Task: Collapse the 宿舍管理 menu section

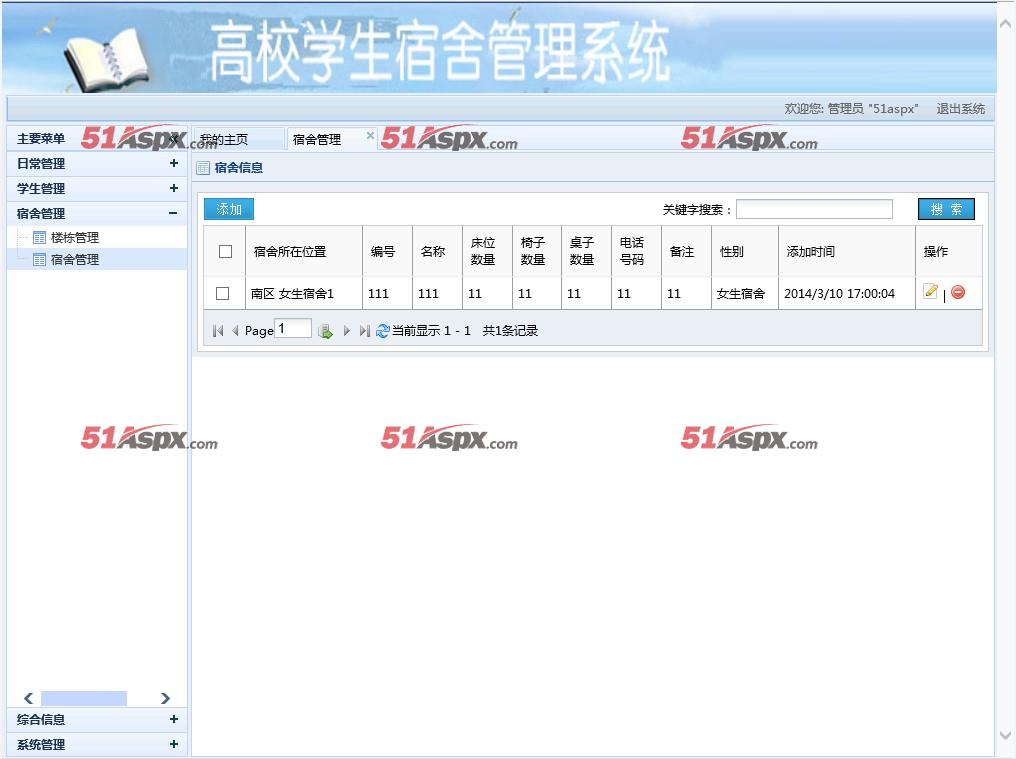Action: [174, 213]
